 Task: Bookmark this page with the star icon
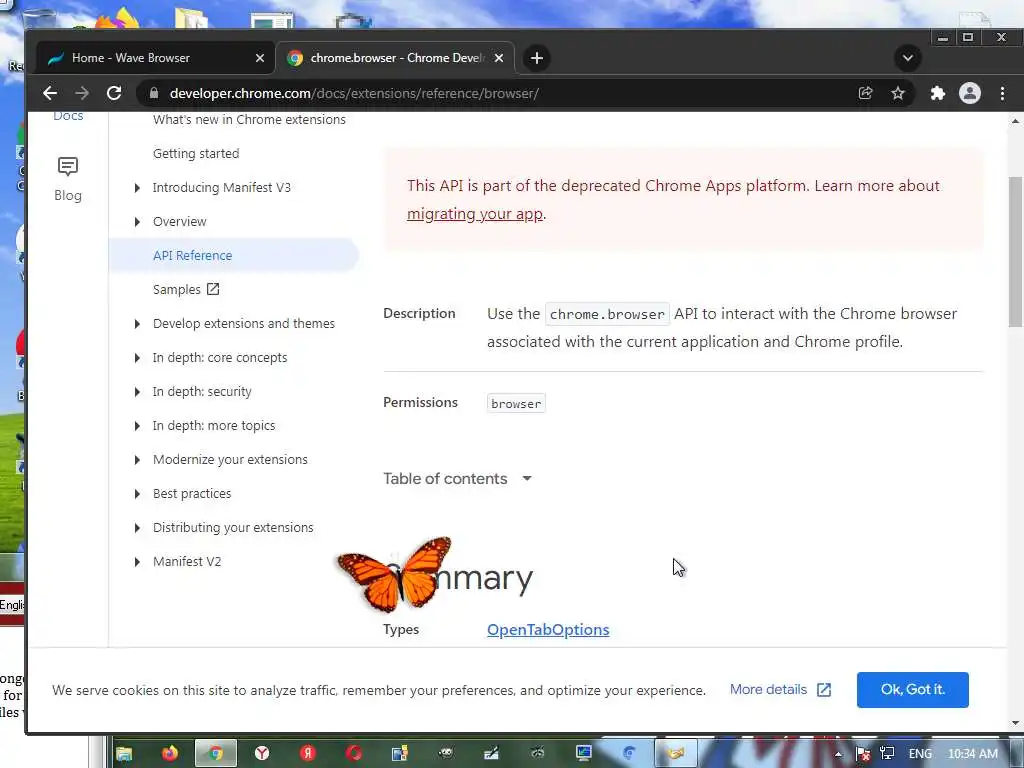(898, 93)
